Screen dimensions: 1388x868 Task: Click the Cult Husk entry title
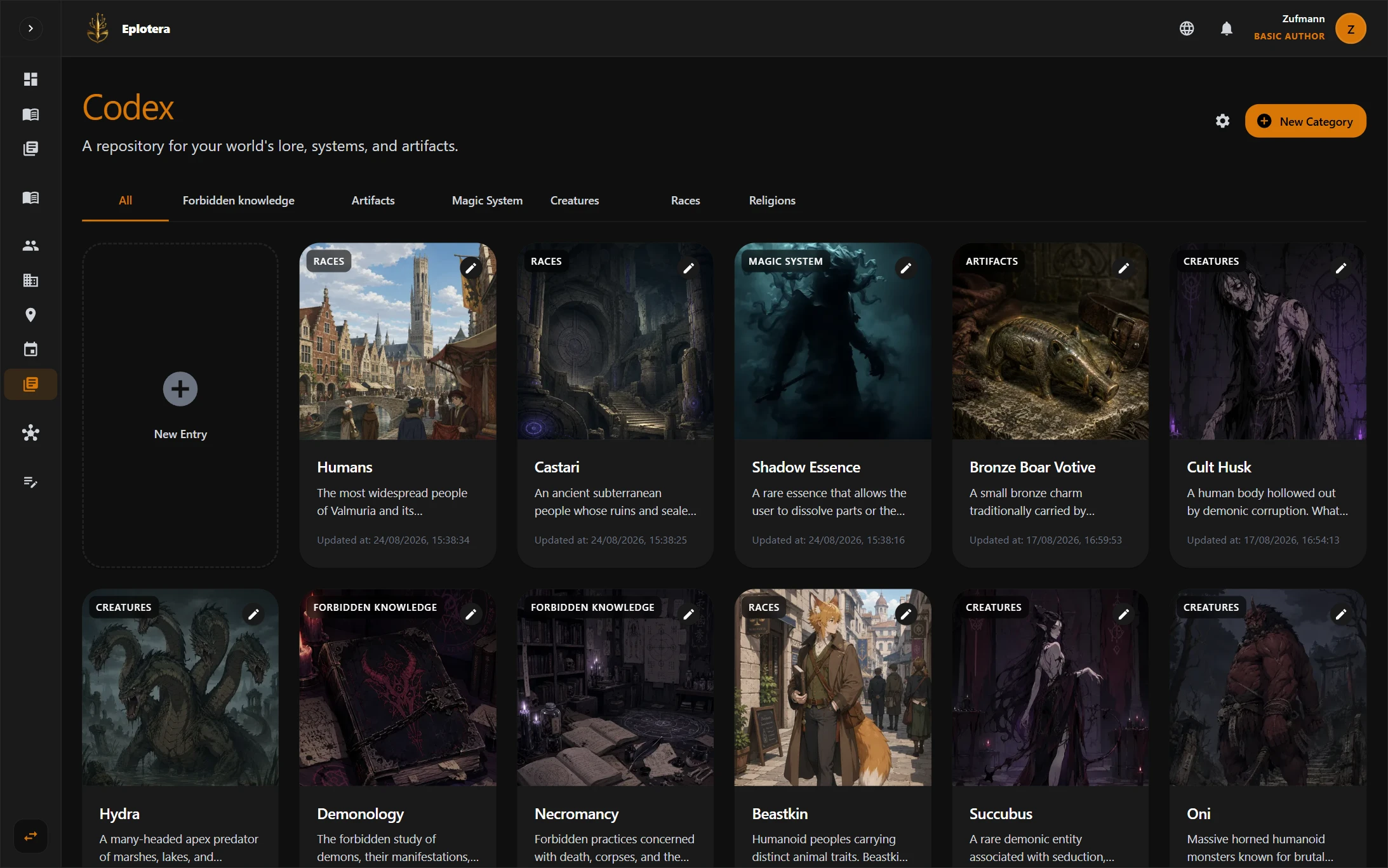point(1219,467)
